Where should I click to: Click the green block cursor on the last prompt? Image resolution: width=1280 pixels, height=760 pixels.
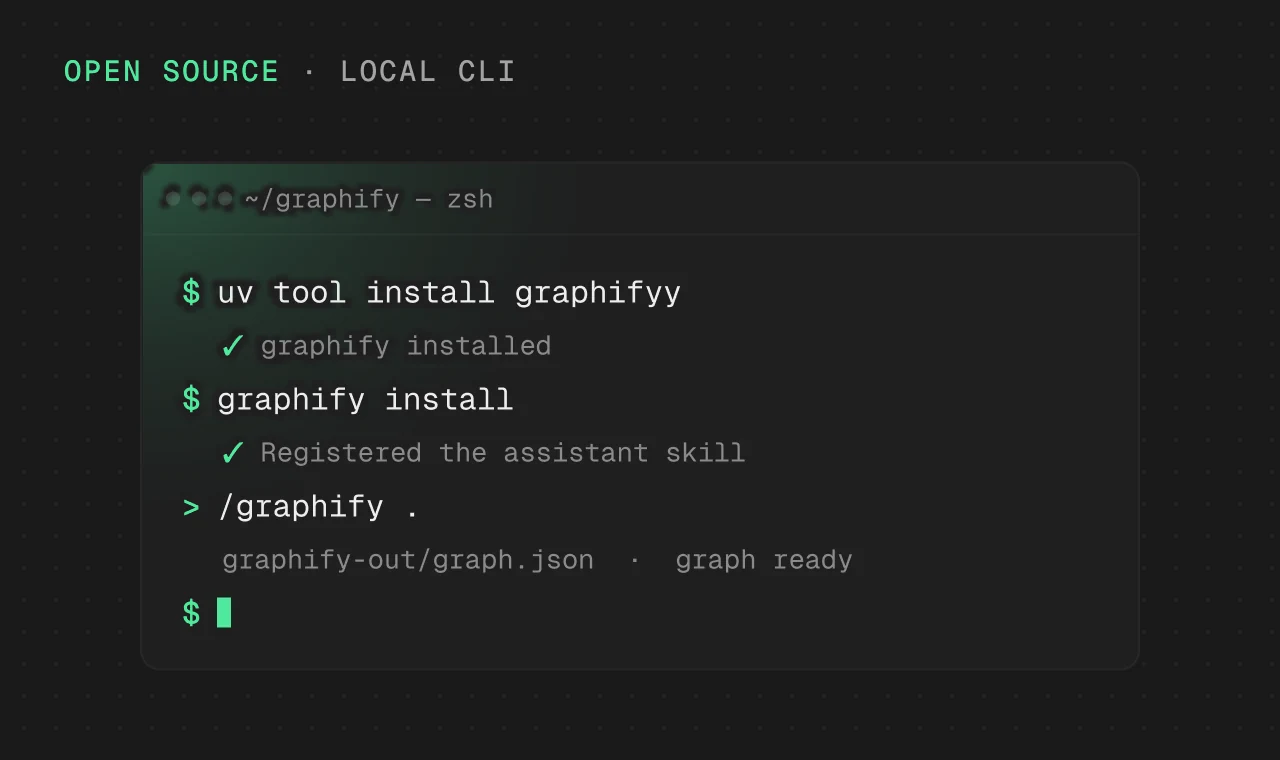[224, 612]
